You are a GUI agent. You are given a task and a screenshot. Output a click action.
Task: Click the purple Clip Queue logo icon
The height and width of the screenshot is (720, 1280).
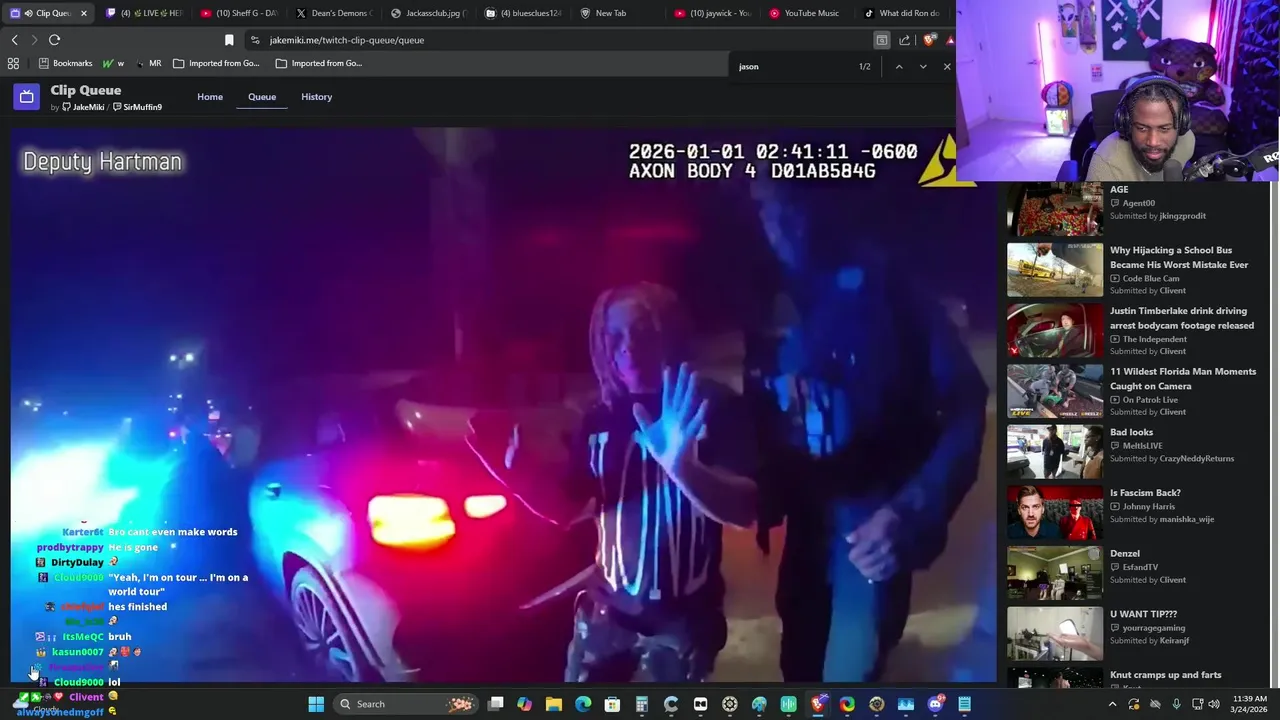[27, 97]
